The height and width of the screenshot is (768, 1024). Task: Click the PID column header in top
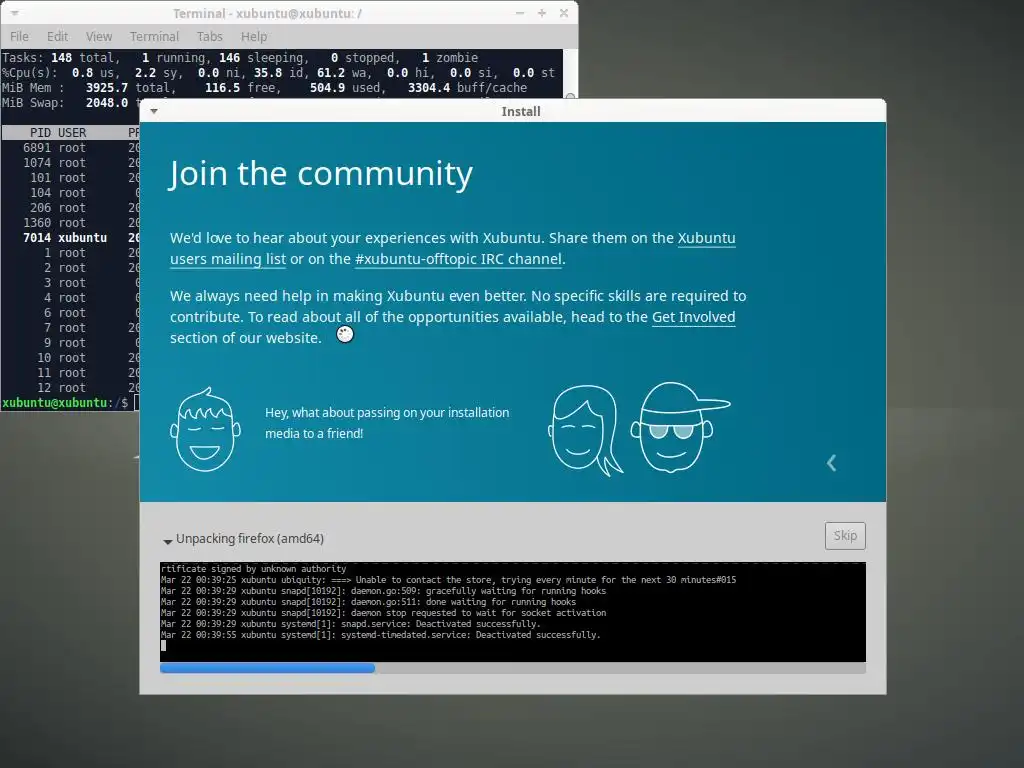[x=40, y=133]
